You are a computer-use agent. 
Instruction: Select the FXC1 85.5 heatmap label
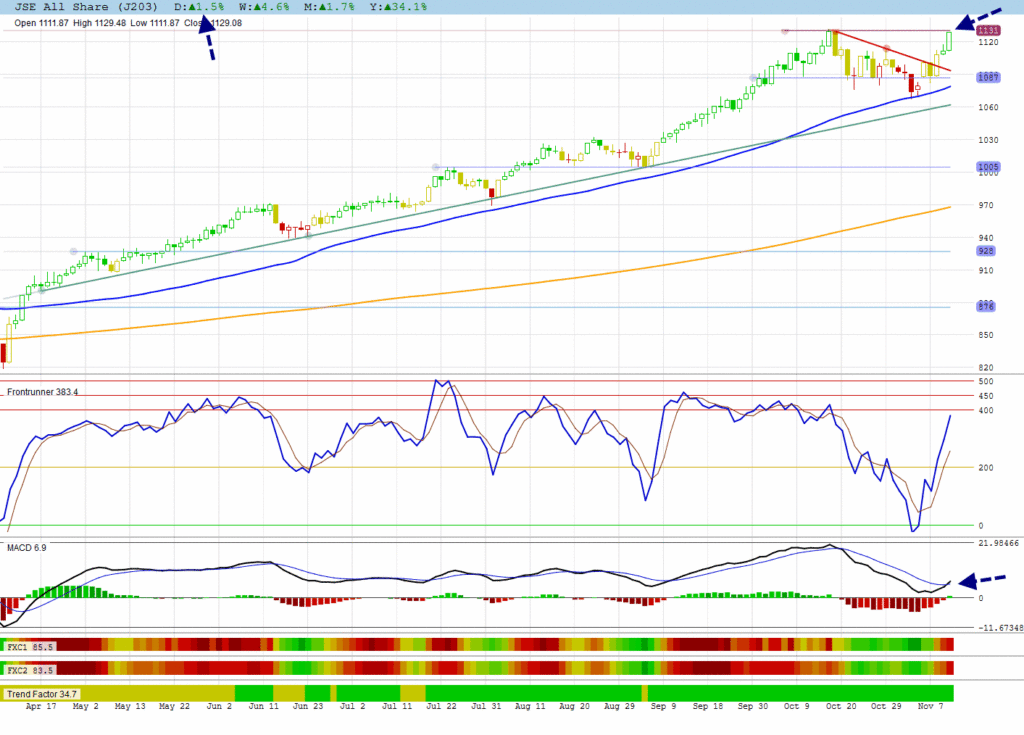(x=30, y=647)
